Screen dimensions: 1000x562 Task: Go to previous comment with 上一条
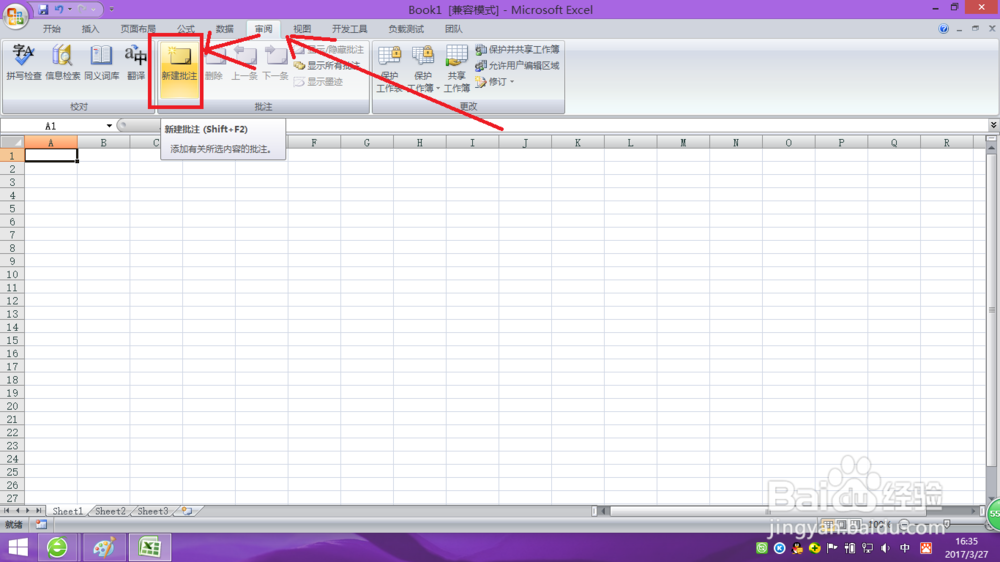tap(244, 63)
